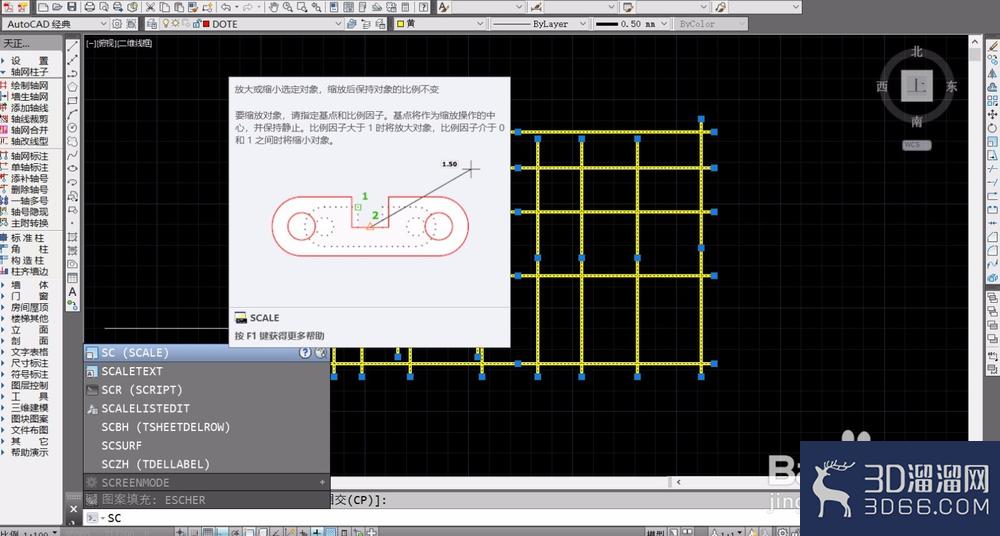Viewport: 1000px width, 536px height.
Task: Select the Arc draw tool
Action: point(73,114)
